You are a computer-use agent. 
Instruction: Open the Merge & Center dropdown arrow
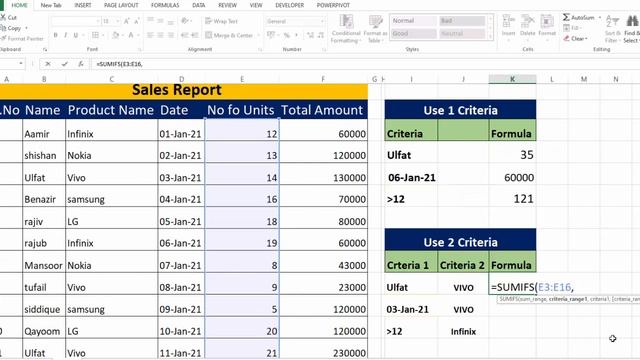(259, 35)
